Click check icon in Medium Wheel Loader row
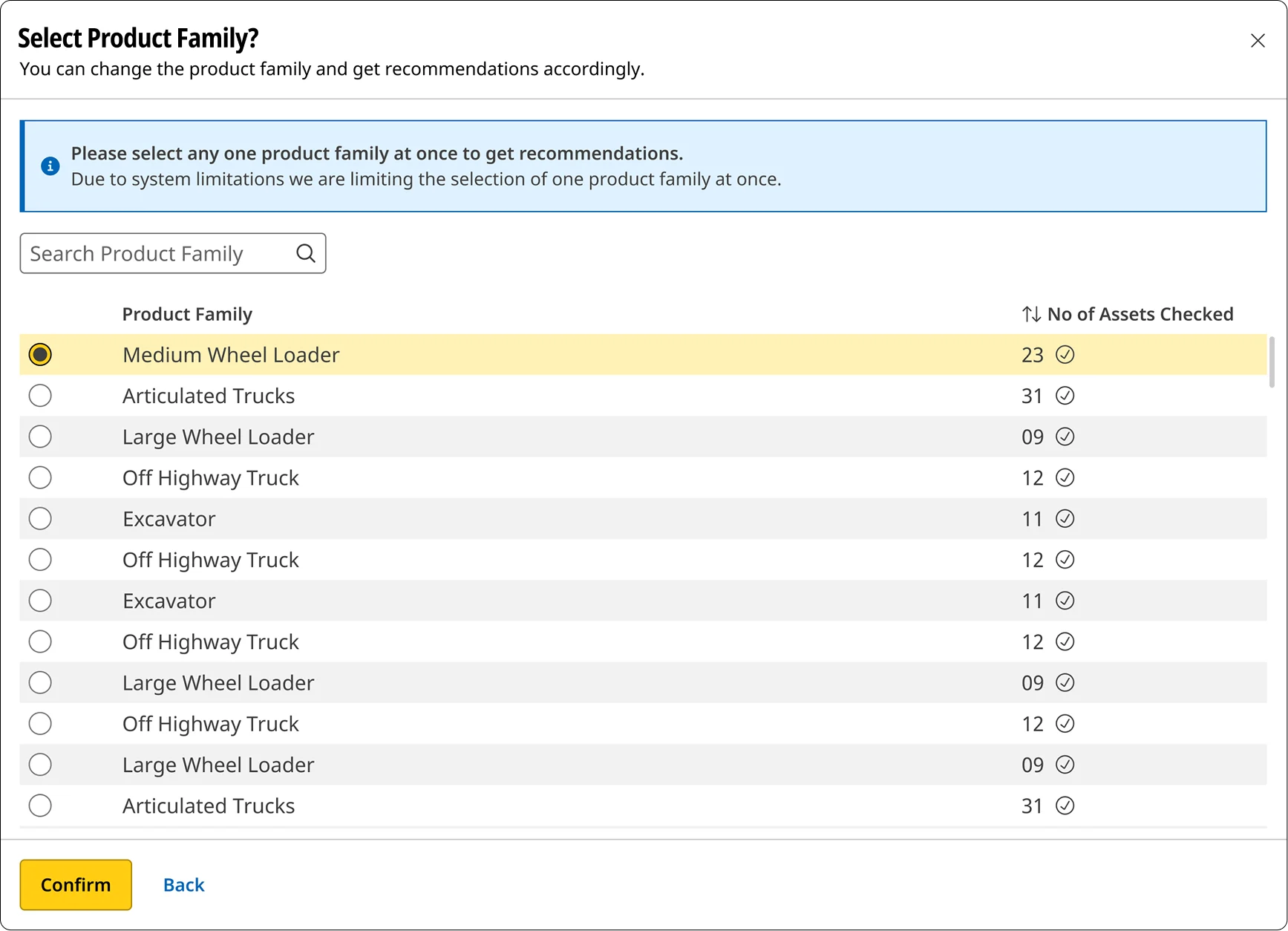 1065,355
